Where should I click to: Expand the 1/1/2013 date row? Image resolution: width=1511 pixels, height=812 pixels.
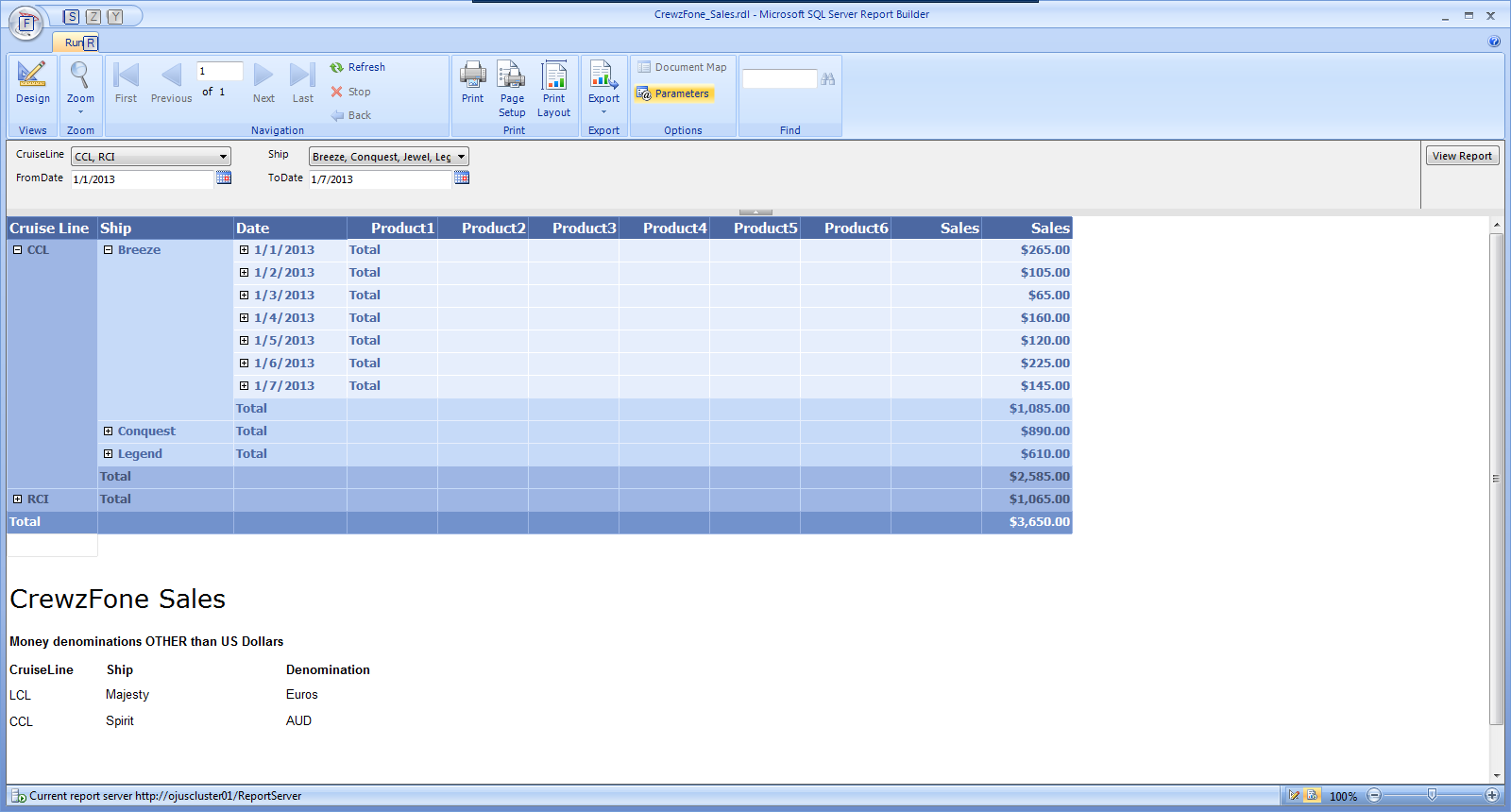pos(244,250)
